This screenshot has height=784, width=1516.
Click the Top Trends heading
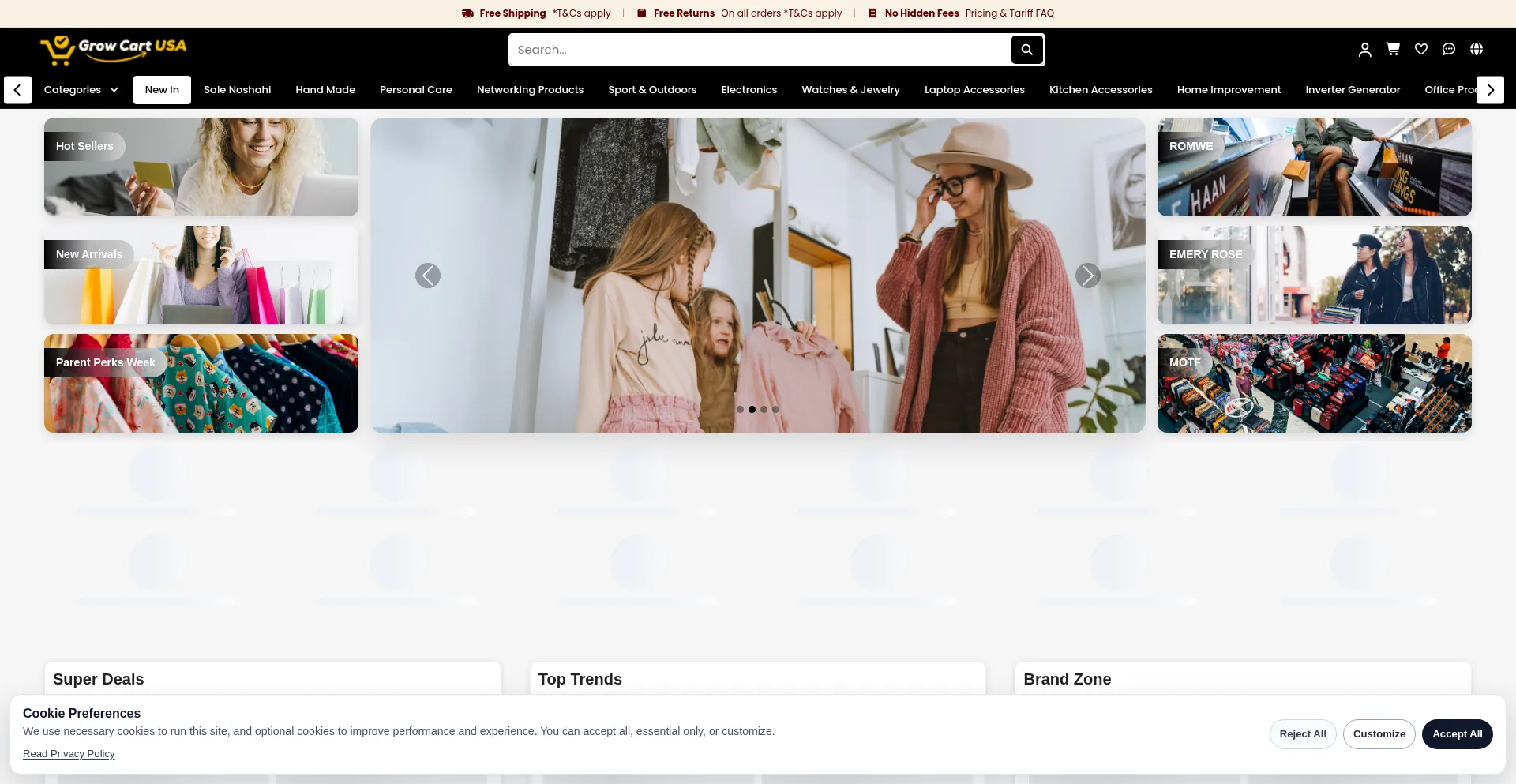click(580, 679)
